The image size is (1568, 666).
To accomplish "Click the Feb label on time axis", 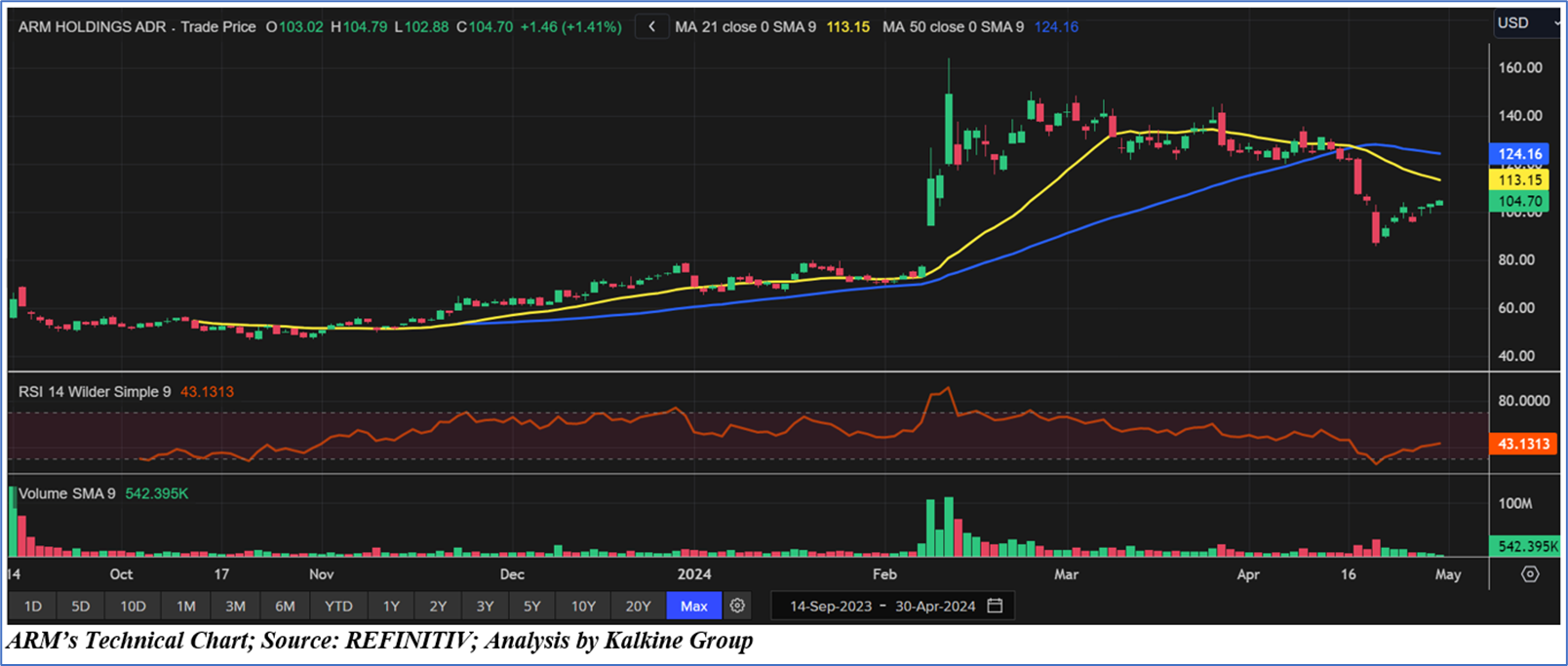I will pyautogui.click(x=884, y=574).
